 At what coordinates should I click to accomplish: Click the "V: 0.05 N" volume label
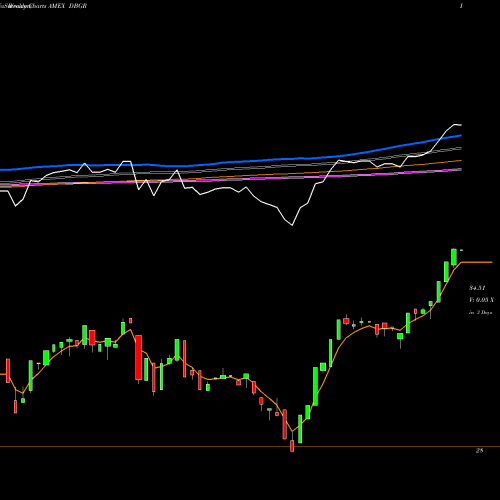tap(481, 300)
